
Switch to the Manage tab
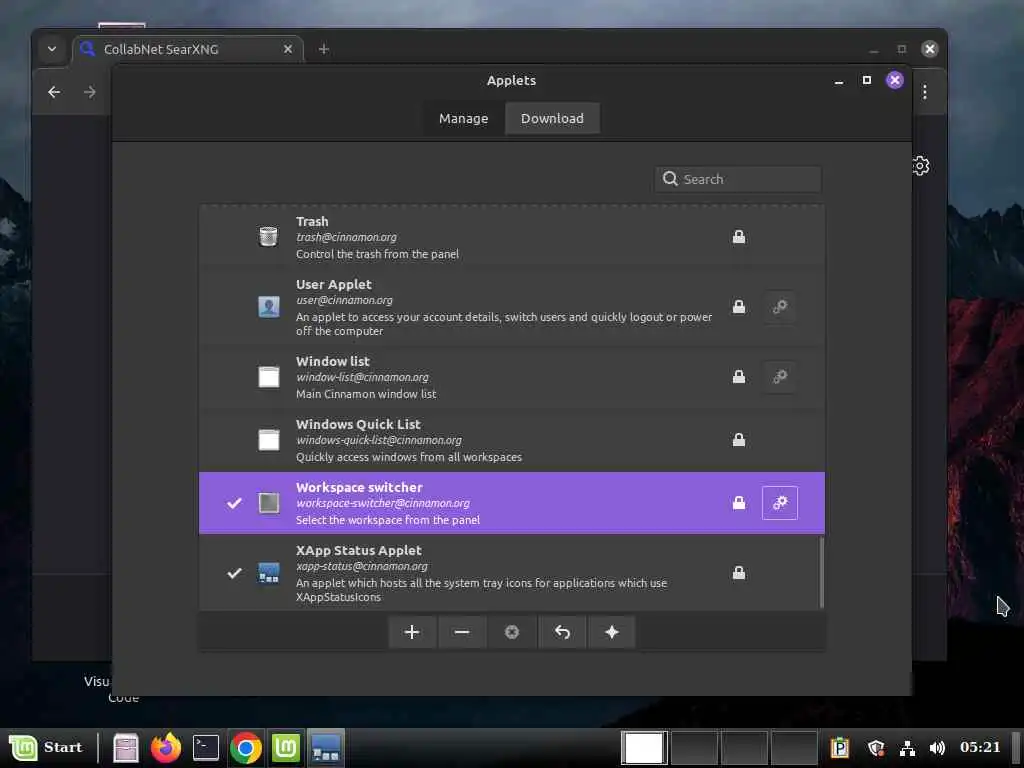464,118
